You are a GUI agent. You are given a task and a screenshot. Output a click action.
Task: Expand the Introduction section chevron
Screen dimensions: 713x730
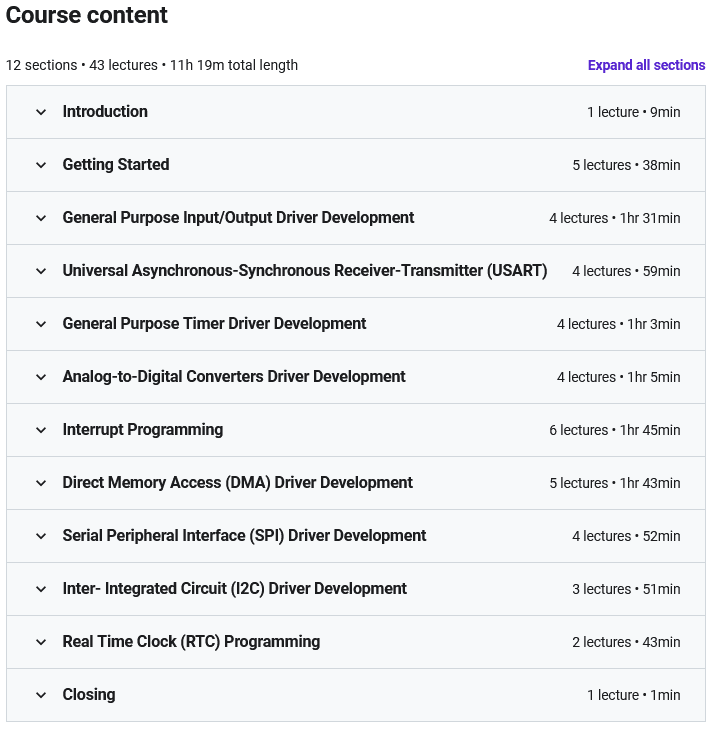(x=41, y=112)
